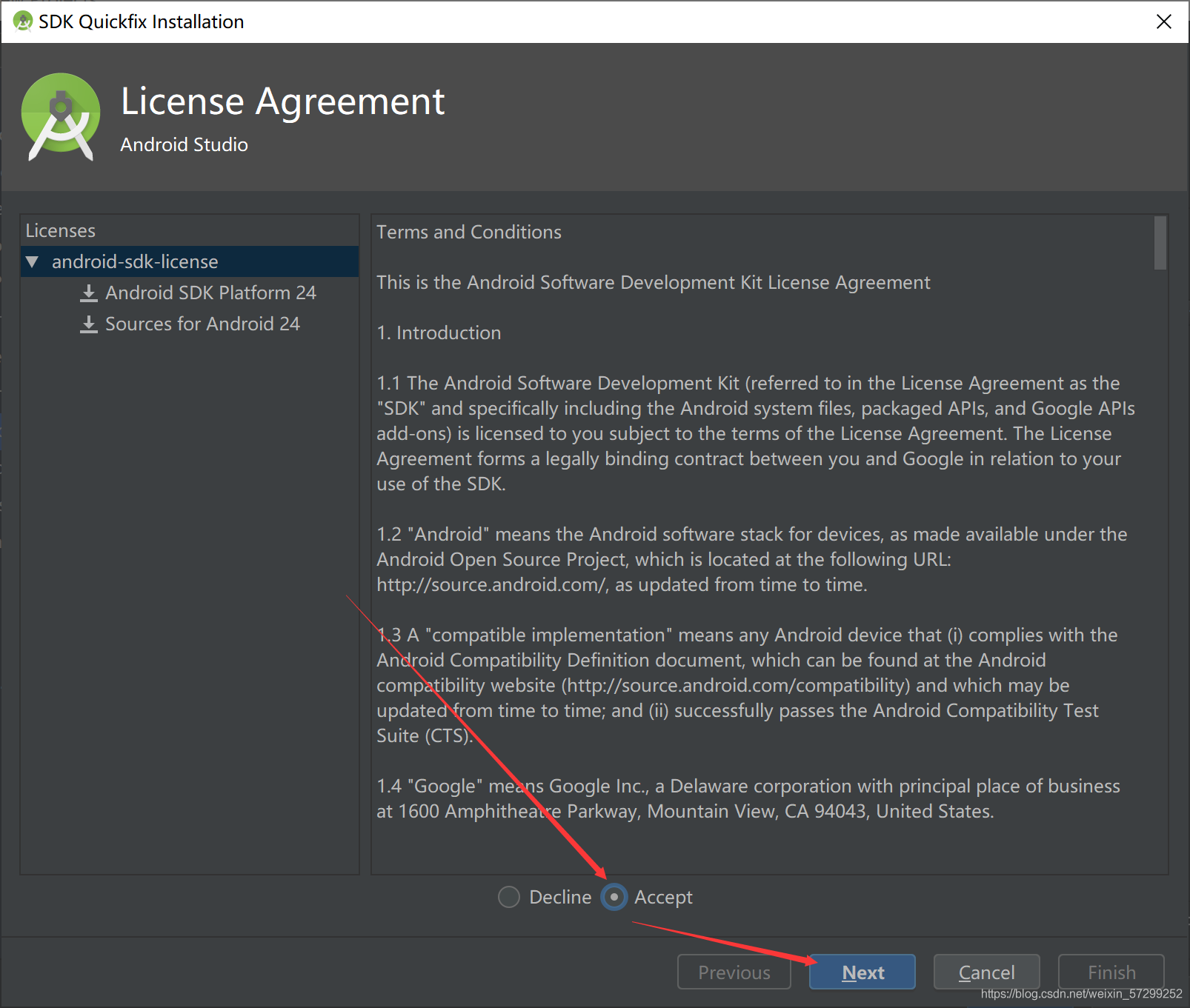
Task: Click the license text scrollbar thumb
Action: [x=1160, y=243]
